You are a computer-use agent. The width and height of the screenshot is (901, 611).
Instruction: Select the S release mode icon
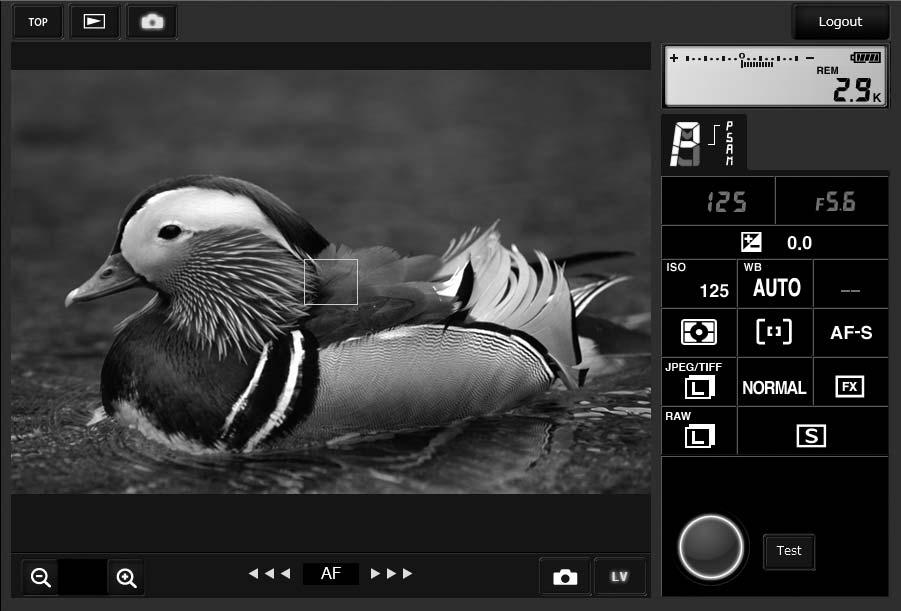coord(811,436)
